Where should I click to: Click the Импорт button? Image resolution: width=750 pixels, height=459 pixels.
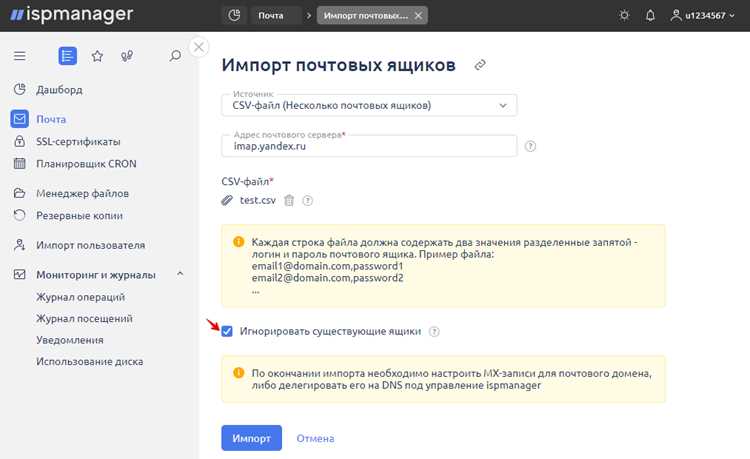[x=252, y=438]
